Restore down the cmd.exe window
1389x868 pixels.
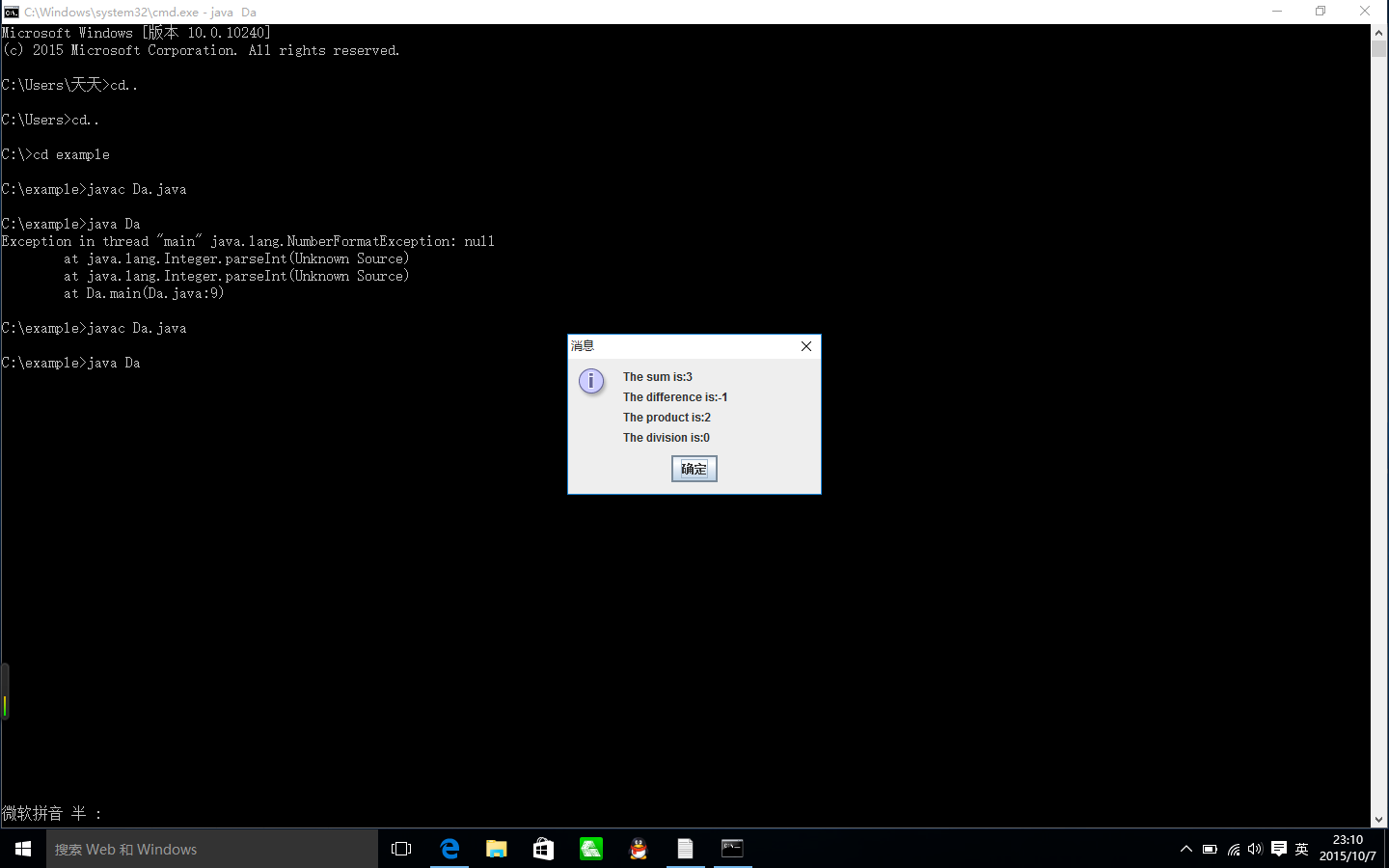pos(1321,12)
